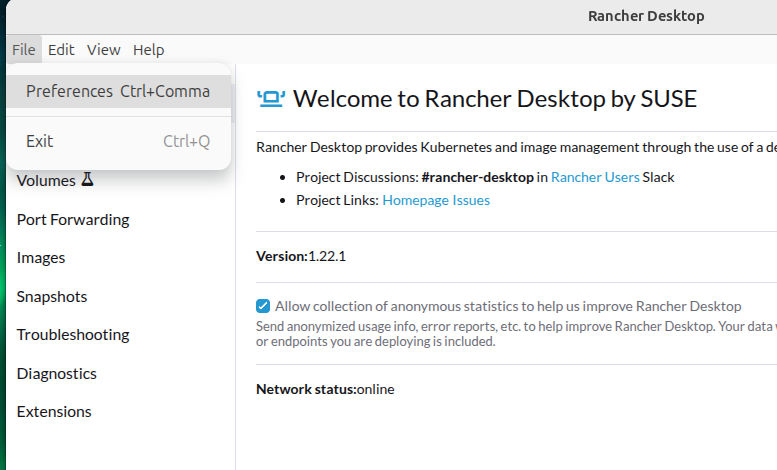The height and width of the screenshot is (470, 777).
Task: Open the View menu
Action: click(x=104, y=50)
